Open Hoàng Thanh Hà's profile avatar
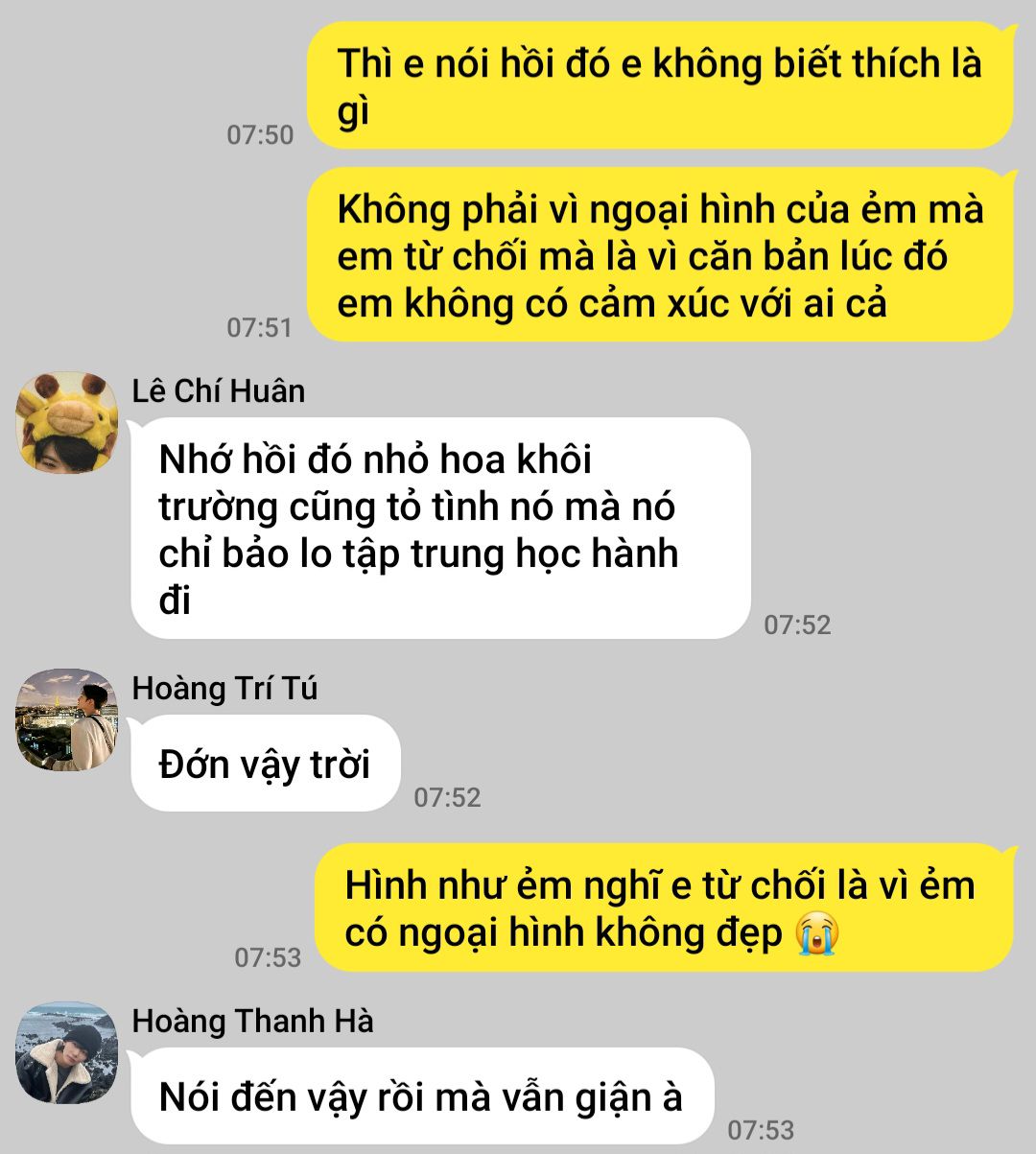Image resolution: width=1036 pixels, height=1154 pixels. [x=67, y=1052]
